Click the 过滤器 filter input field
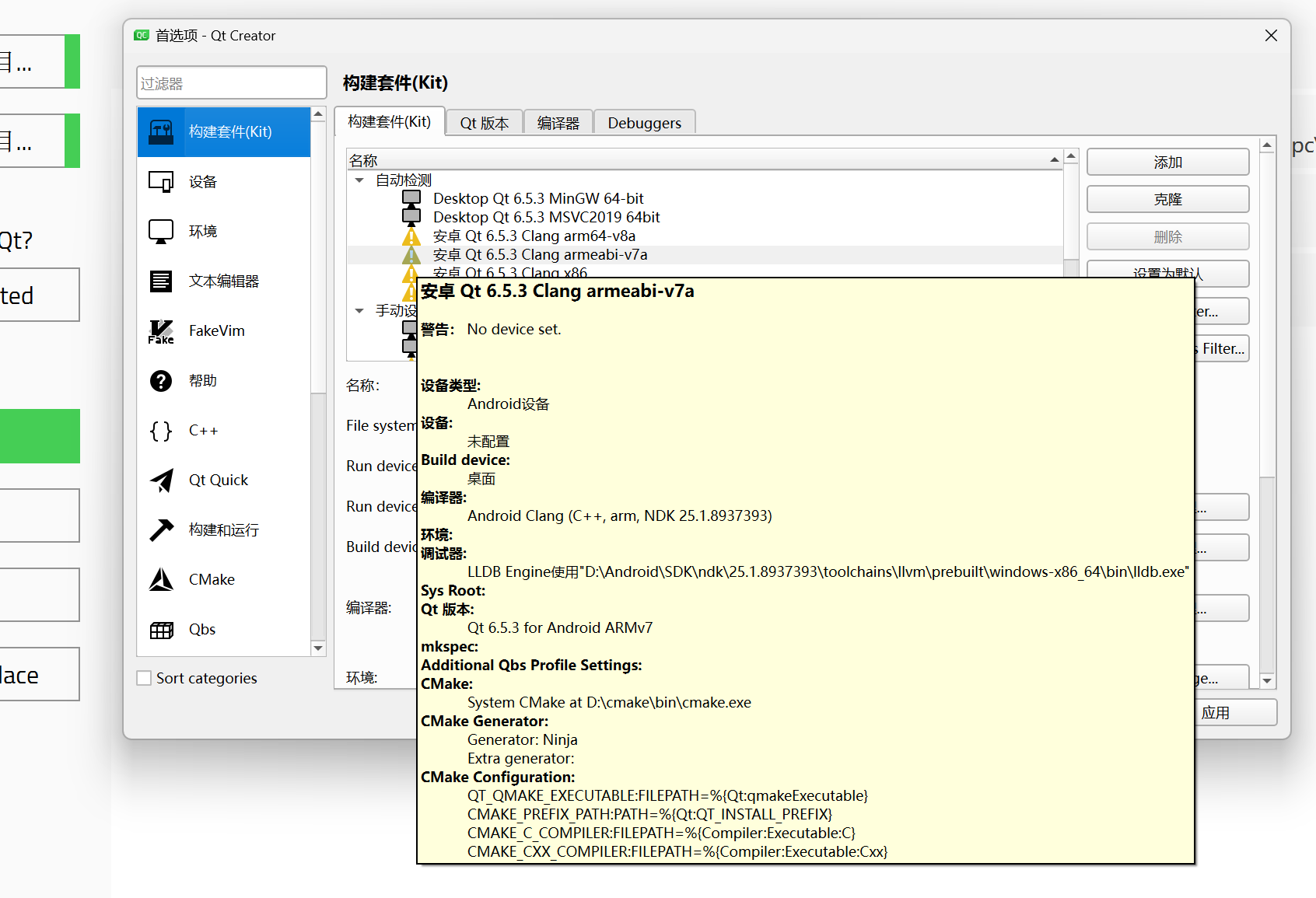The image size is (1316, 898). point(231,83)
